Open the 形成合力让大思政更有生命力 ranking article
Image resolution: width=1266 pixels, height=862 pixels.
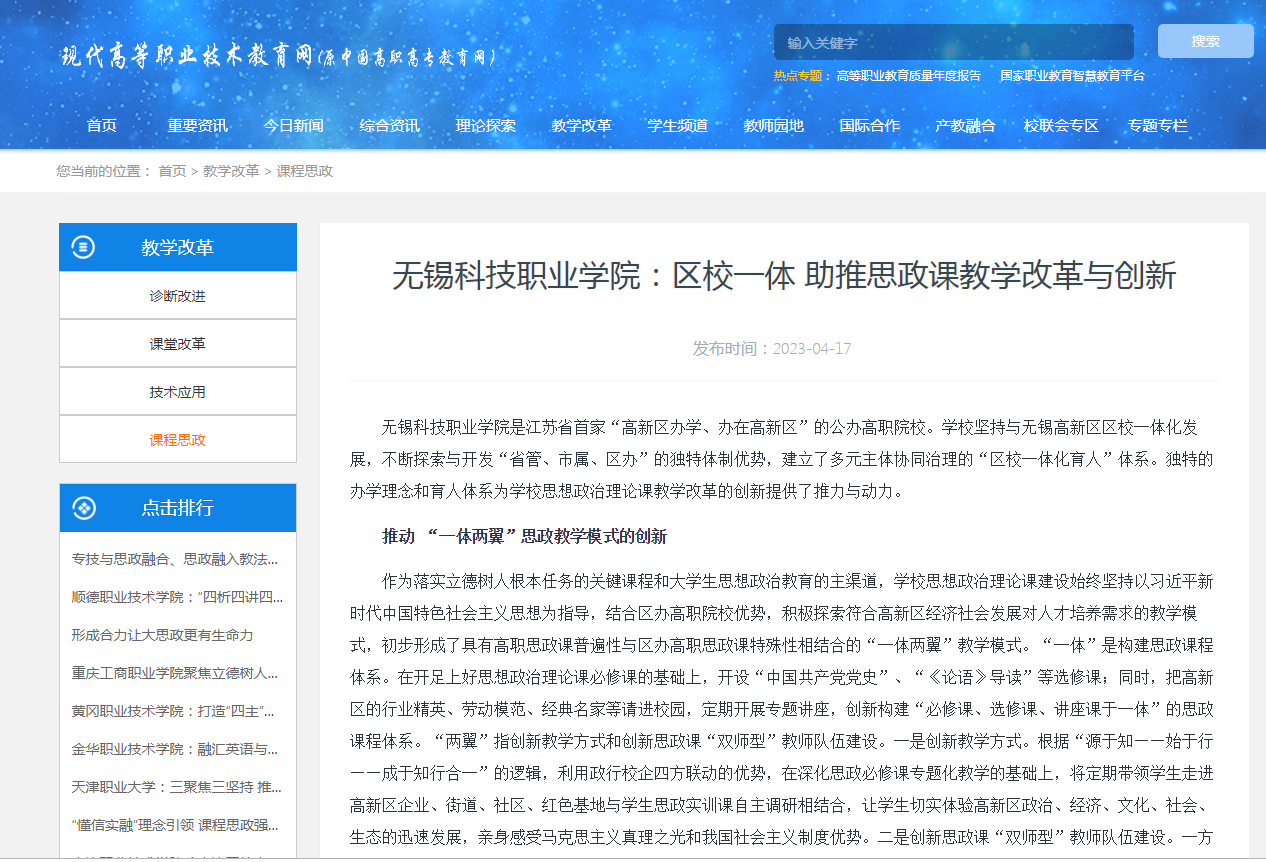(x=162, y=635)
